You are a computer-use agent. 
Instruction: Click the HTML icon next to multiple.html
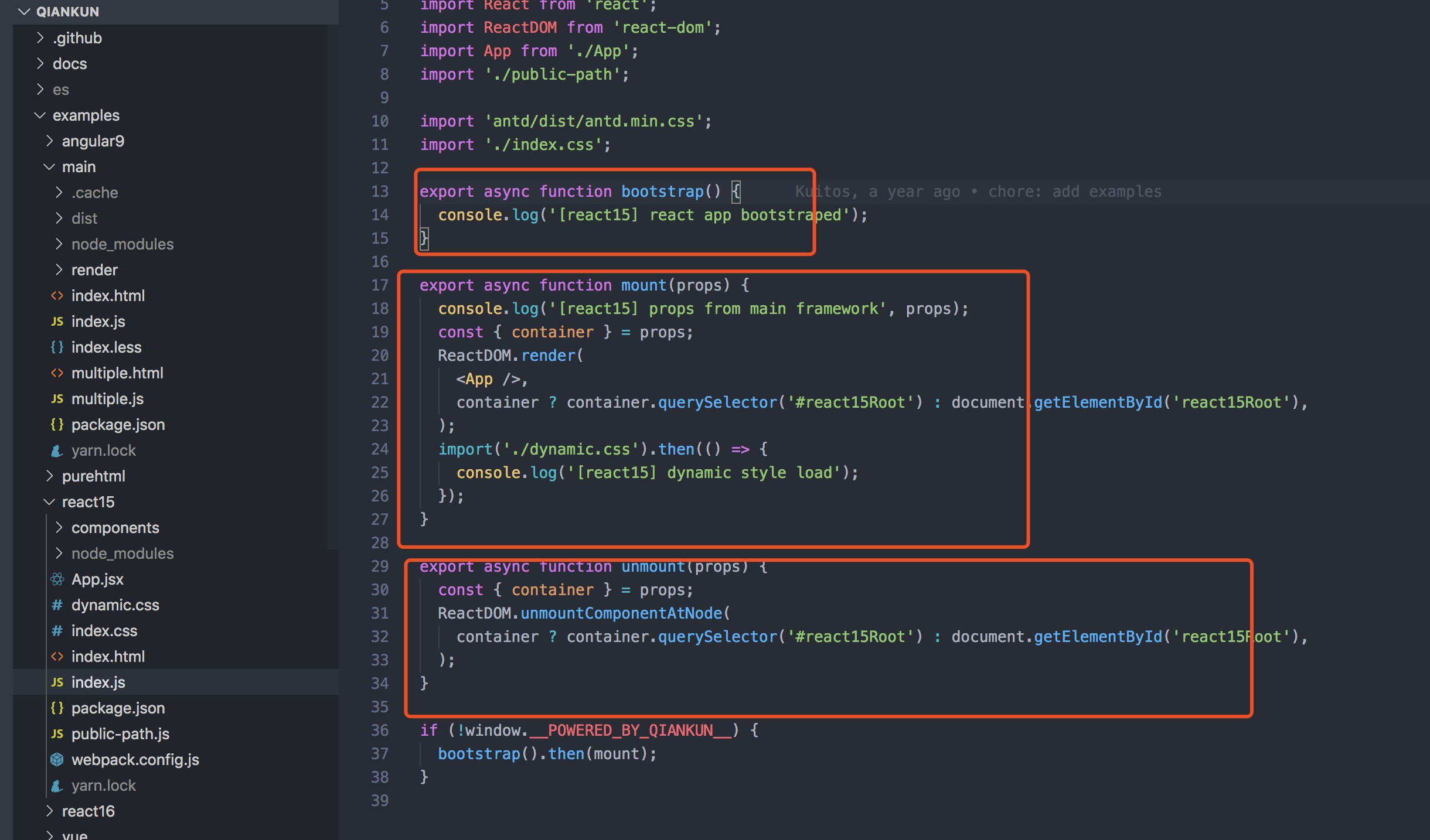coord(57,373)
